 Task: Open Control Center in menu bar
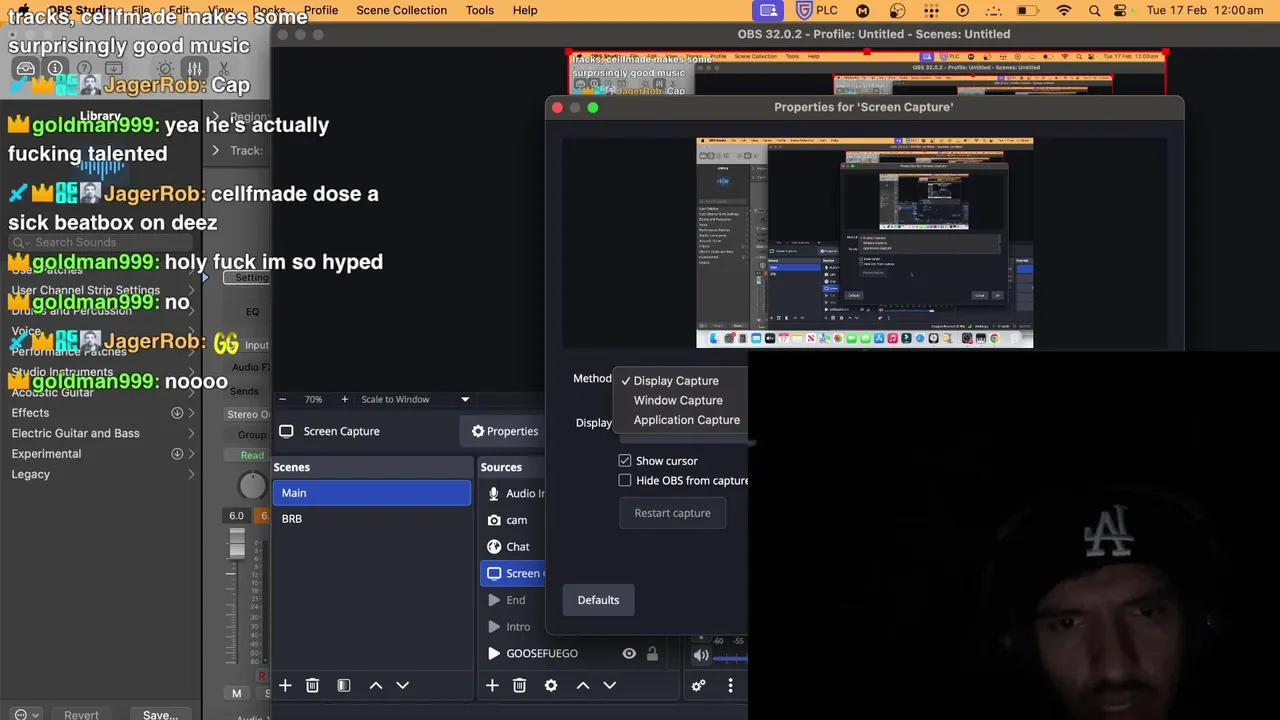click(1121, 10)
